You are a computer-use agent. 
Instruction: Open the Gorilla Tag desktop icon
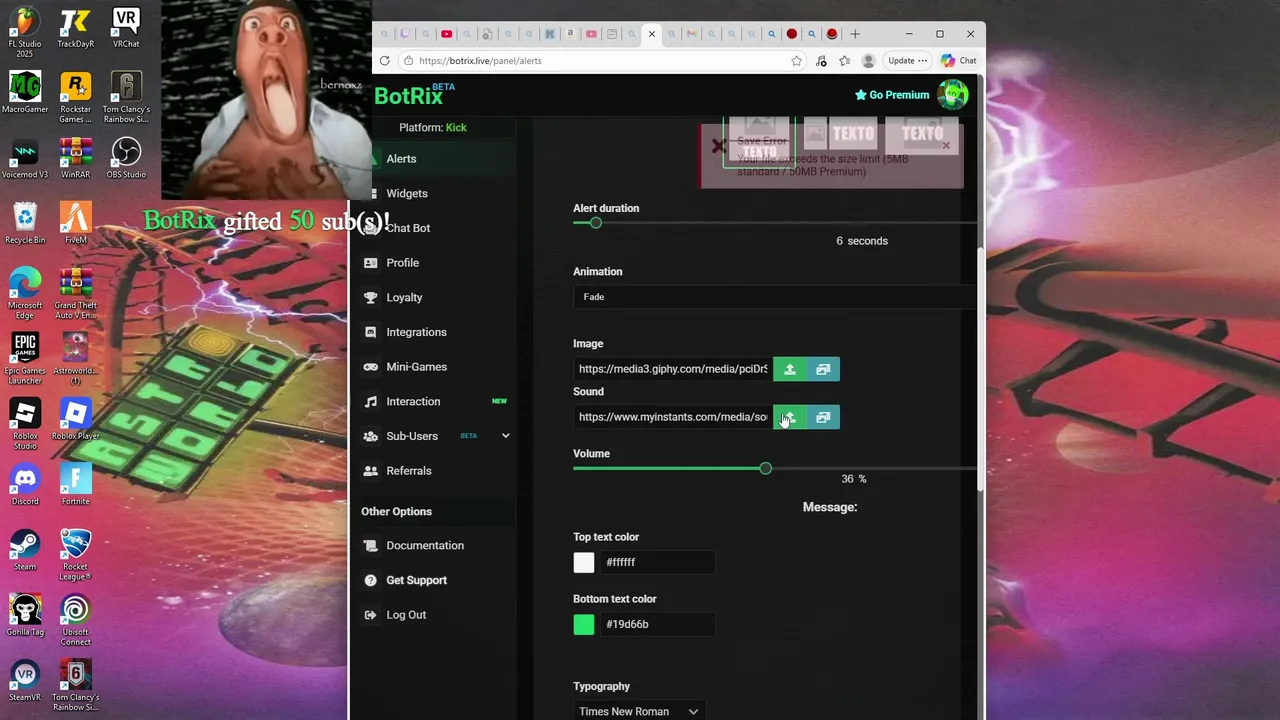(25, 616)
